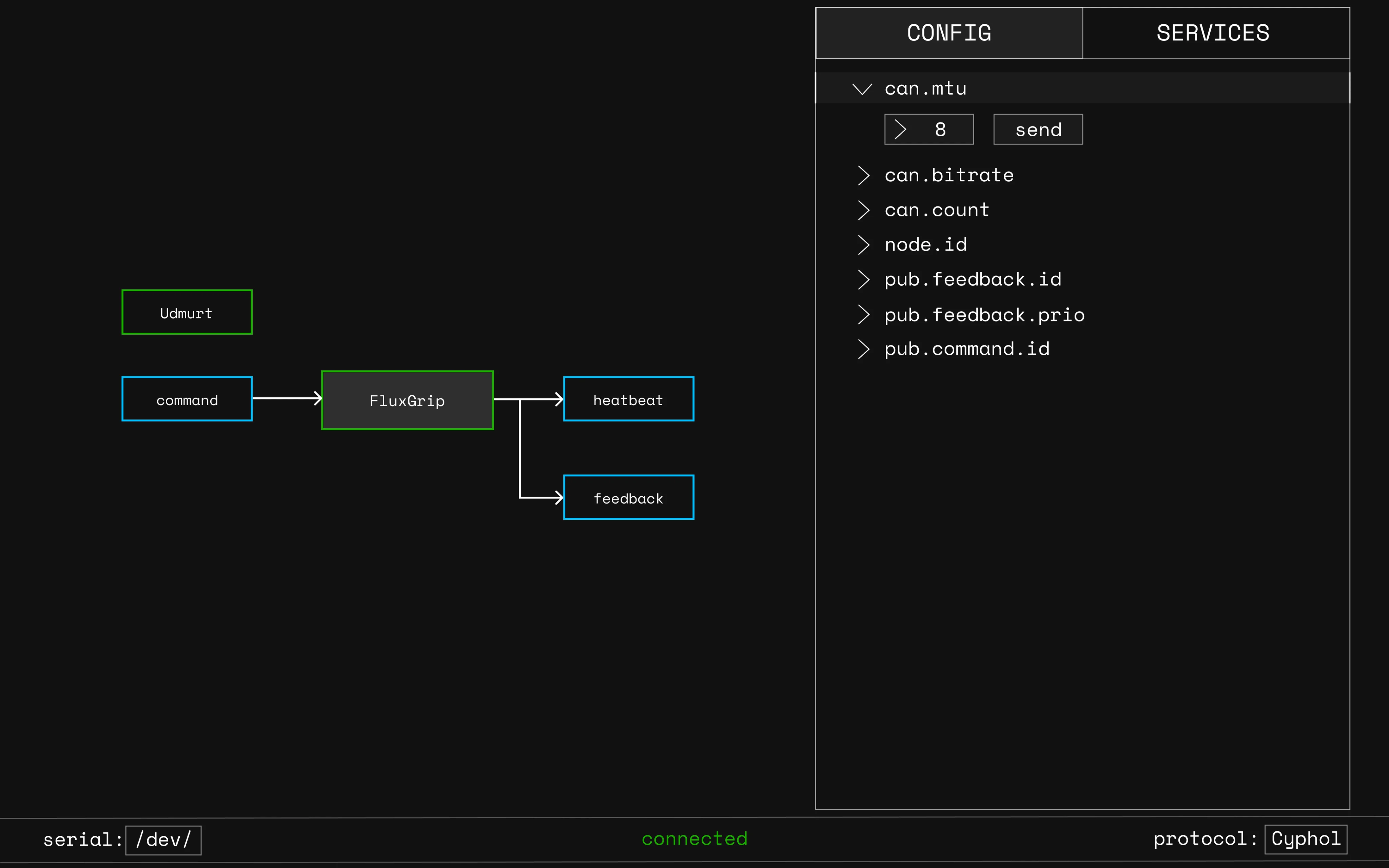Collapse the can.mtu chevron
Viewport: 1389px width, 868px height.
tap(862, 89)
